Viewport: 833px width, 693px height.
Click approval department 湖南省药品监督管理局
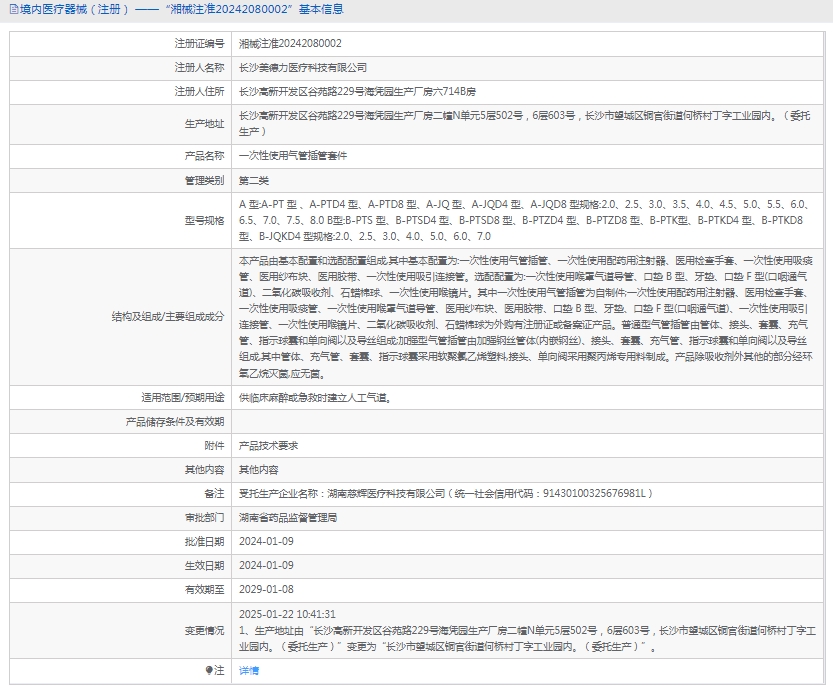(288, 518)
